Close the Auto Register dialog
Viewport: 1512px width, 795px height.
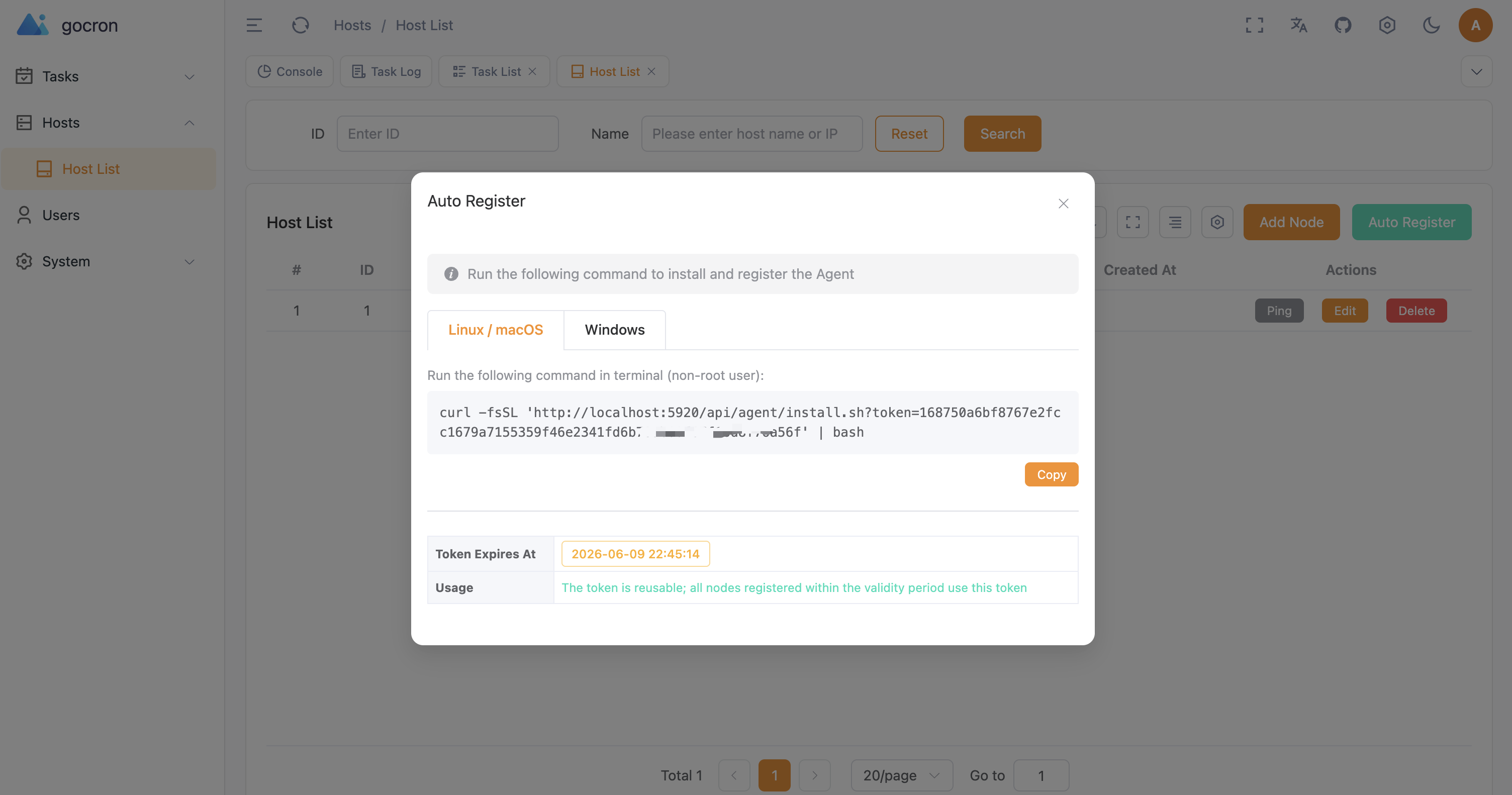1064,204
